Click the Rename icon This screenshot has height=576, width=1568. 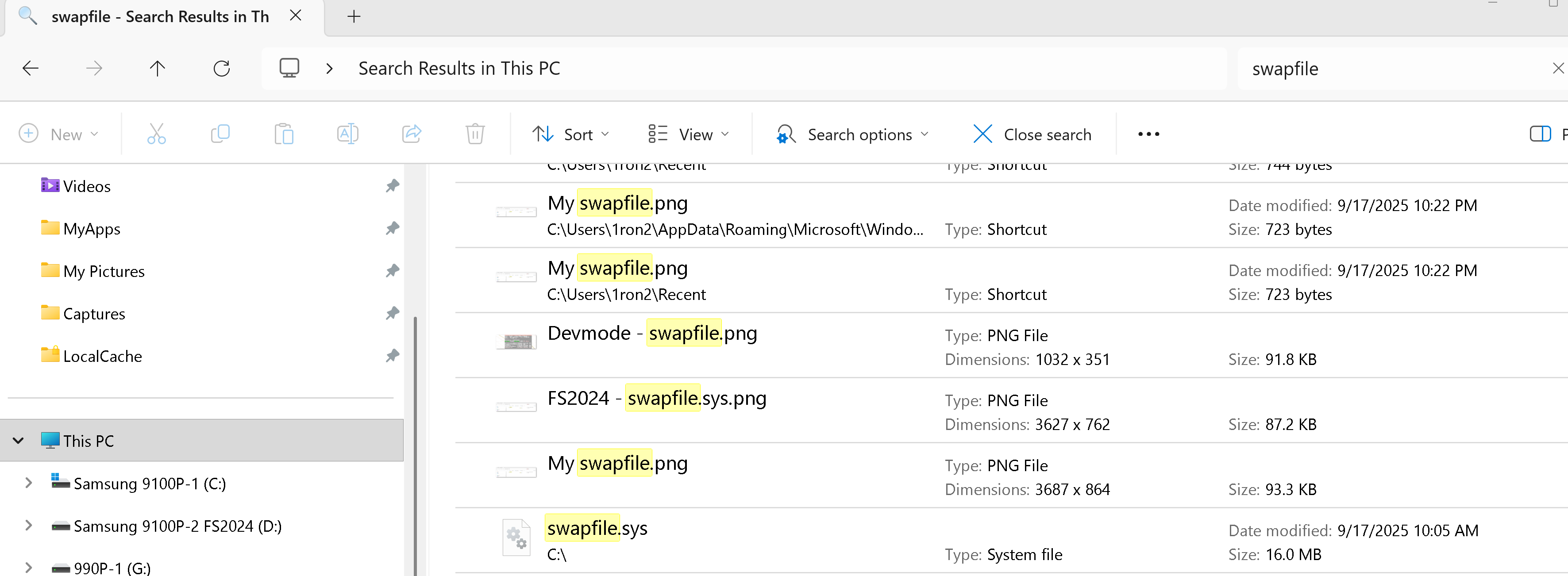point(347,134)
